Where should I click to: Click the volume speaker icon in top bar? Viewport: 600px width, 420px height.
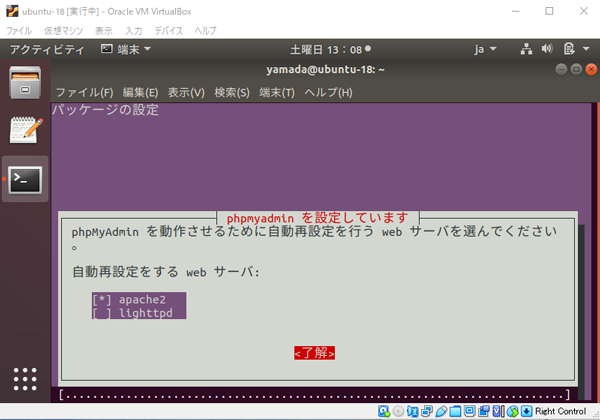point(547,49)
